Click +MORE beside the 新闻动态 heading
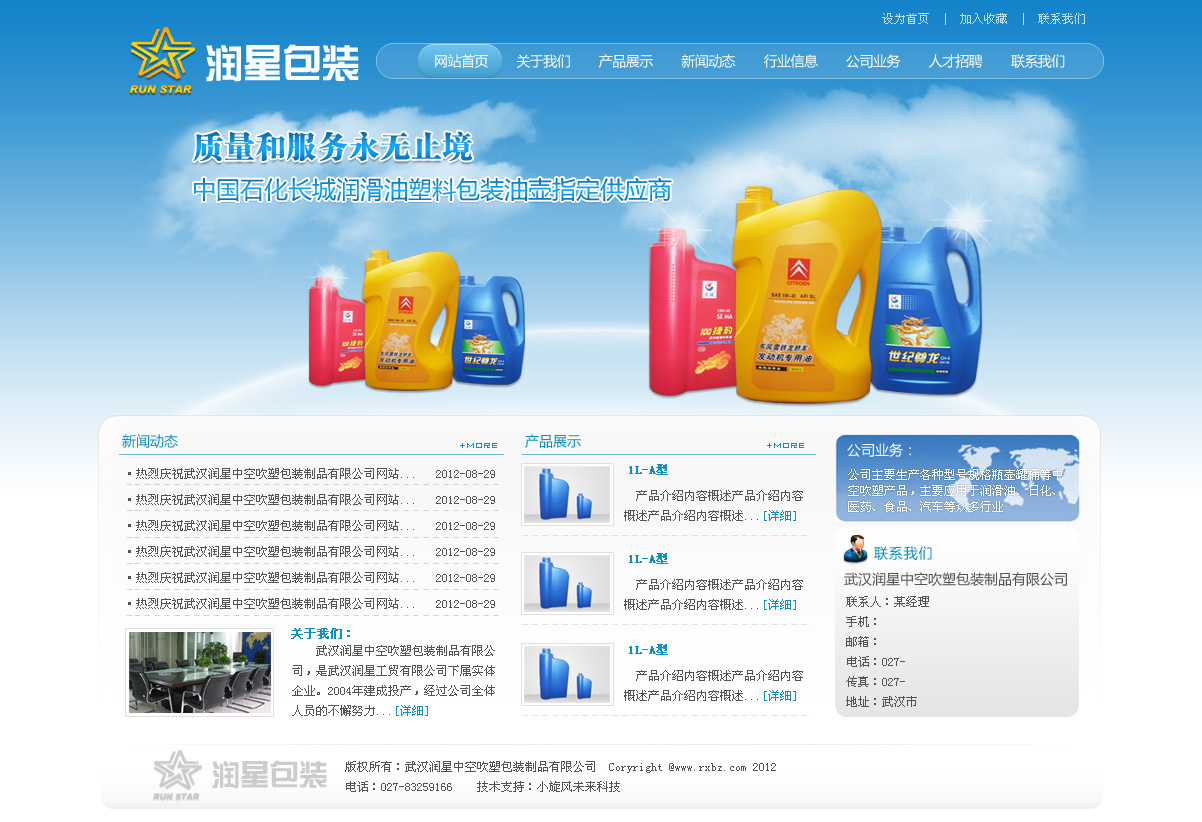 (479, 445)
